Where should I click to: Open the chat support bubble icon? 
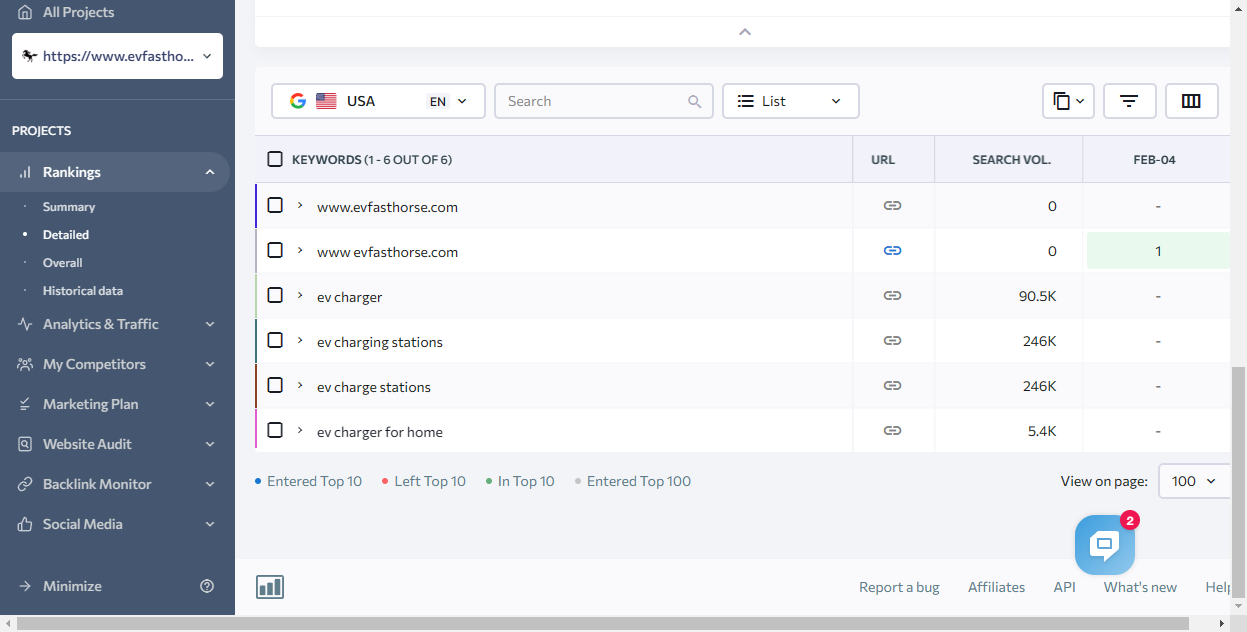click(x=1104, y=545)
